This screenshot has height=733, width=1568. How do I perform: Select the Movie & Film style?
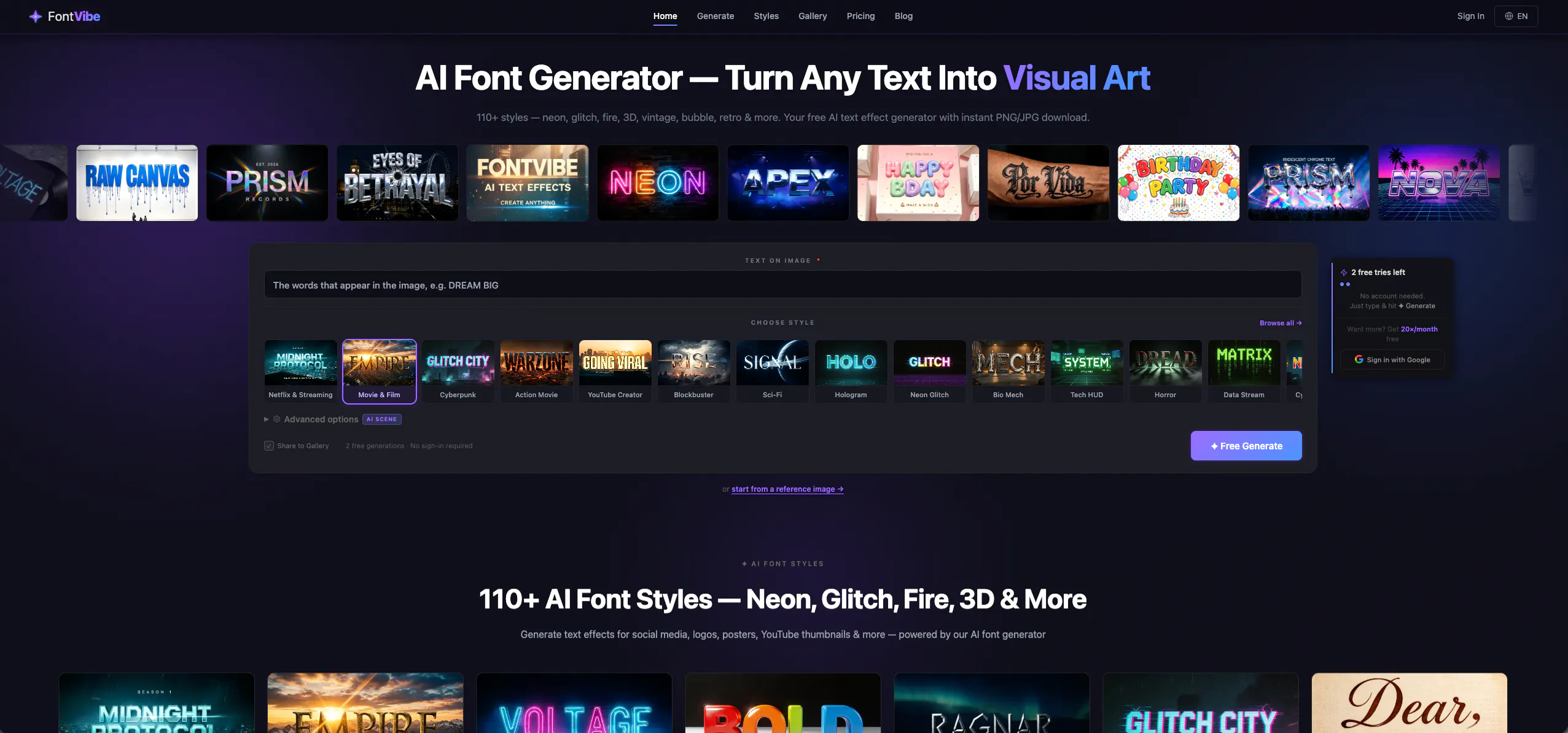pyautogui.click(x=379, y=371)
